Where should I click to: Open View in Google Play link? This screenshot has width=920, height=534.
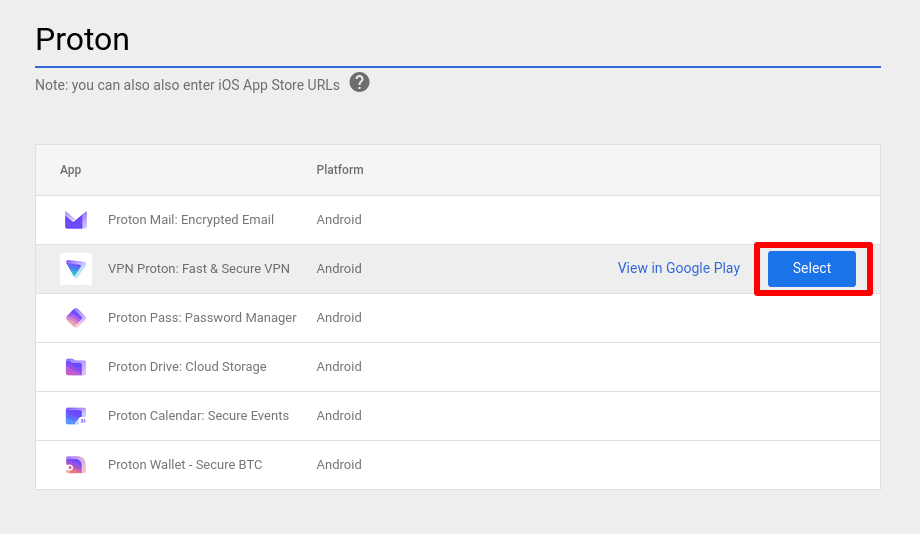pyautogui.click(x=678, y=268)
